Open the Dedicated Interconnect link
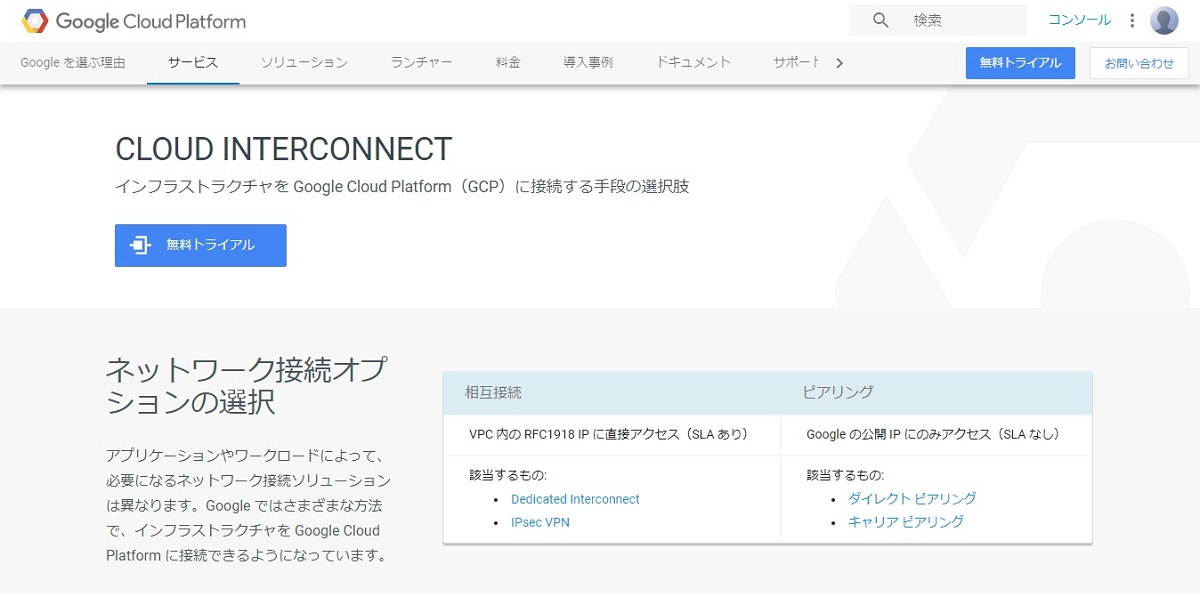Viewport: 1200px width, 597px height. pyautogui.click(x=575, y=499)
